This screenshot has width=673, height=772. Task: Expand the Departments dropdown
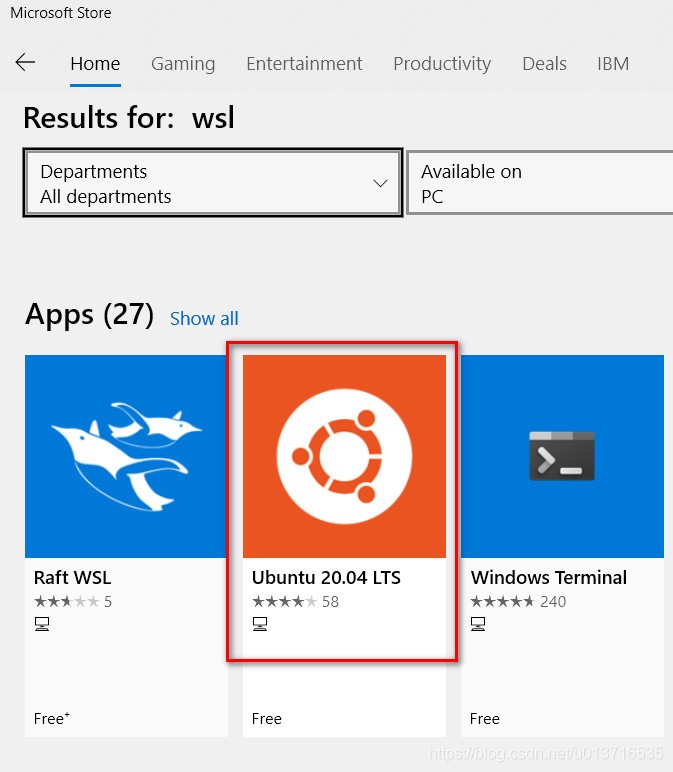(x=213, y=183)
